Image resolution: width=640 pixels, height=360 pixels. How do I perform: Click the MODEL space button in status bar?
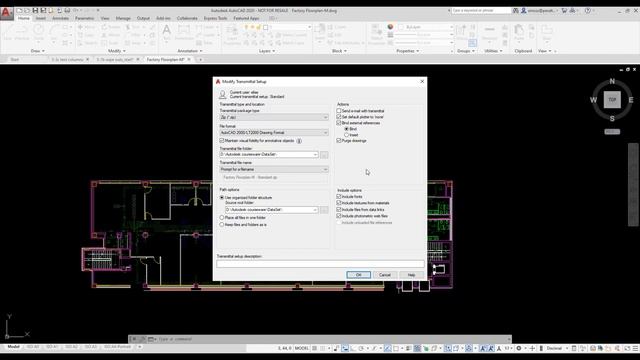pyautogui.click(x=302, y=348)
